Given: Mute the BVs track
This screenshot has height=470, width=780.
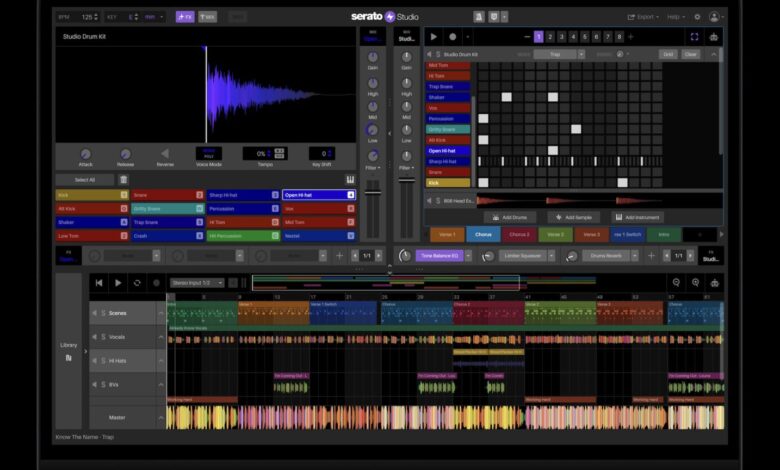Looking at the screenshot, I should (94, 385).
